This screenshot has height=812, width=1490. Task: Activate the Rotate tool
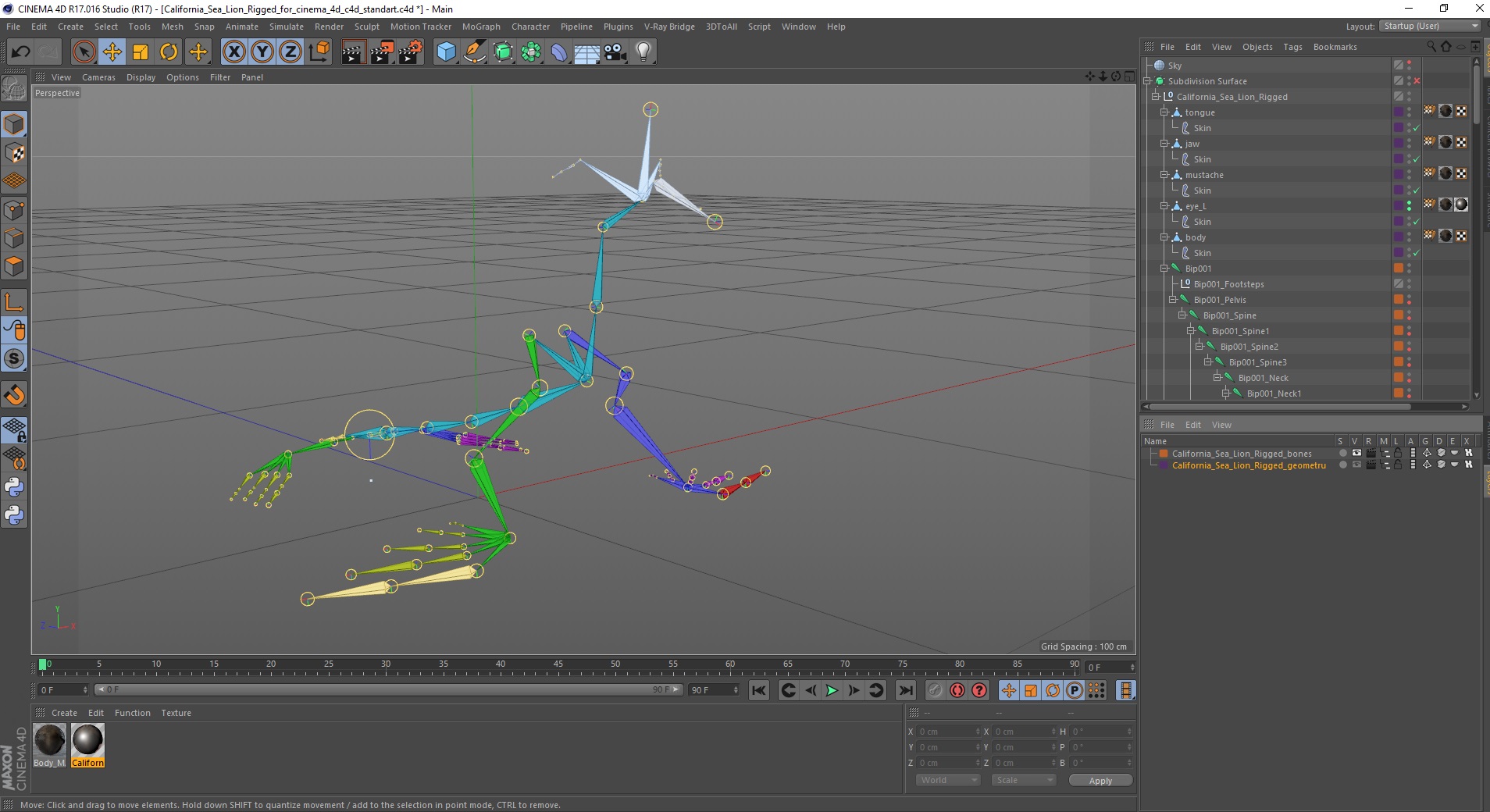pos(169,52)
